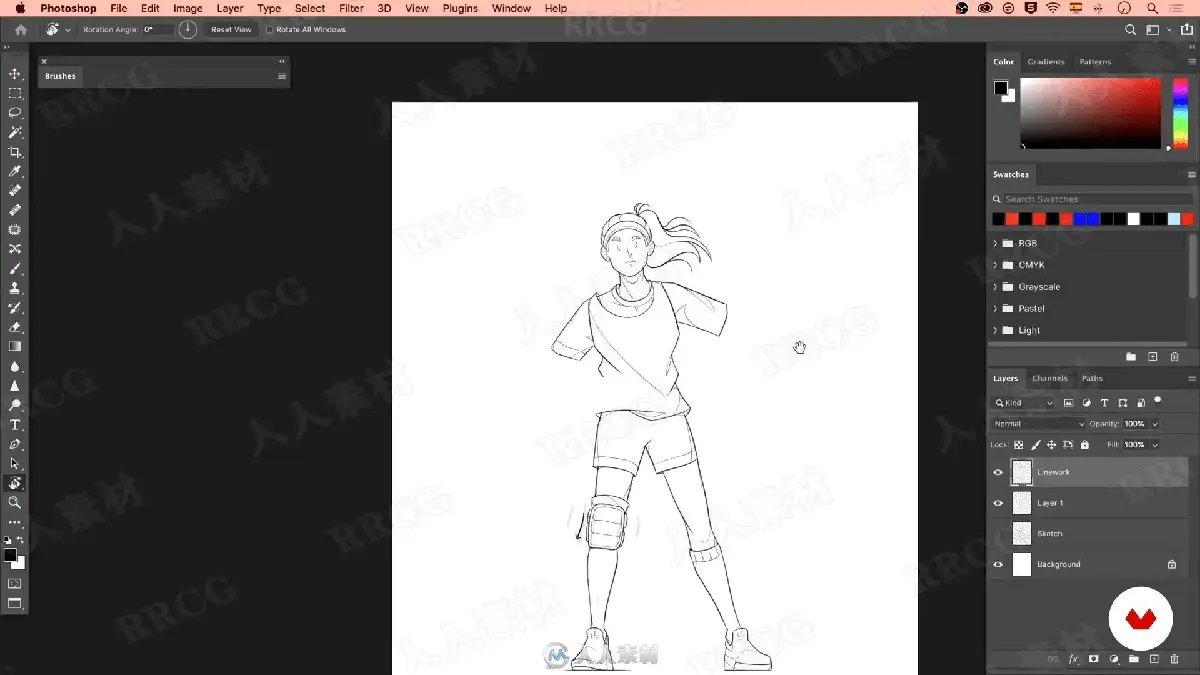Toggle lock transparent pixels icon
Screen dimensions: 1200x675
click(1019, 445)
